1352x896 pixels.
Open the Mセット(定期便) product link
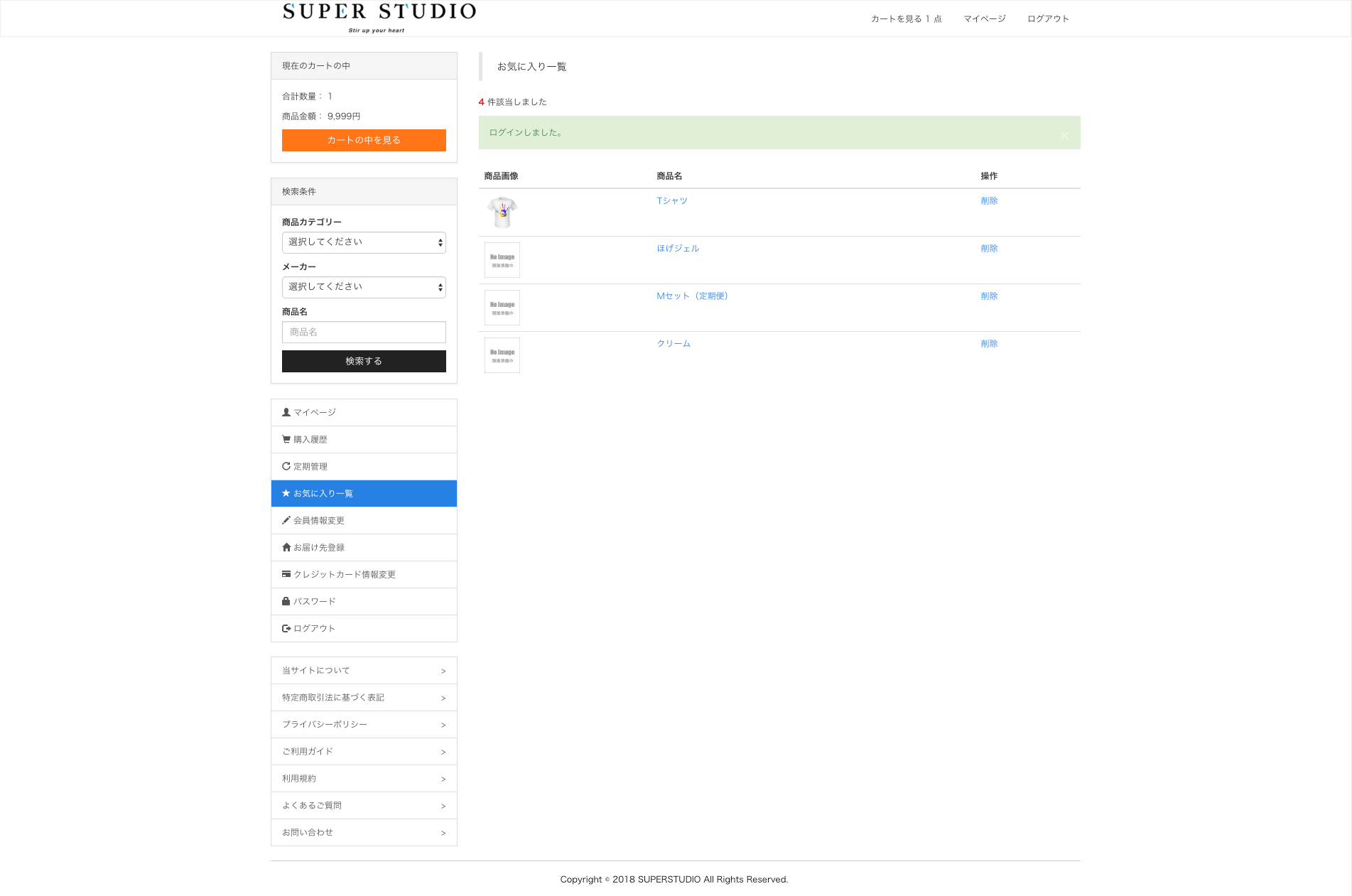692,296
